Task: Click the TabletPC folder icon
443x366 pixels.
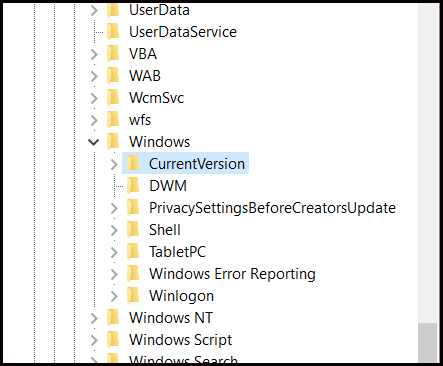Action: (x=133, y=252)
